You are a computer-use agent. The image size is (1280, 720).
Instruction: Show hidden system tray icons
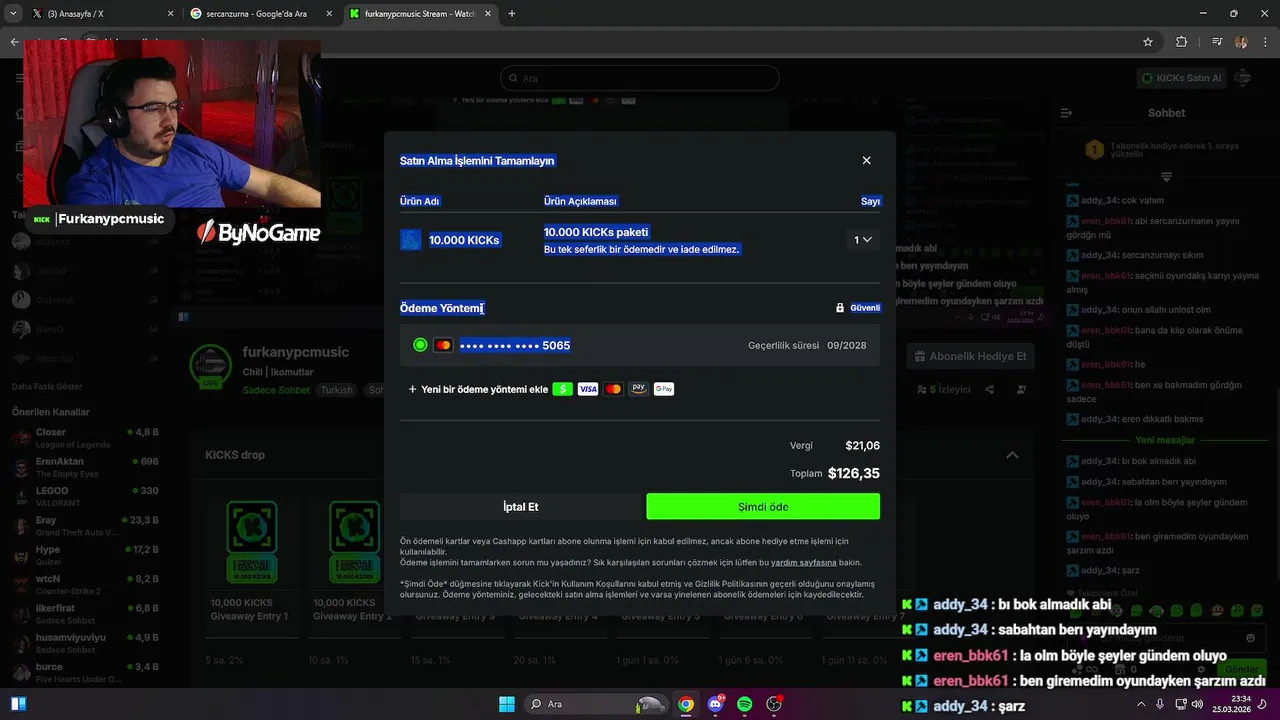coord(1141,704)
